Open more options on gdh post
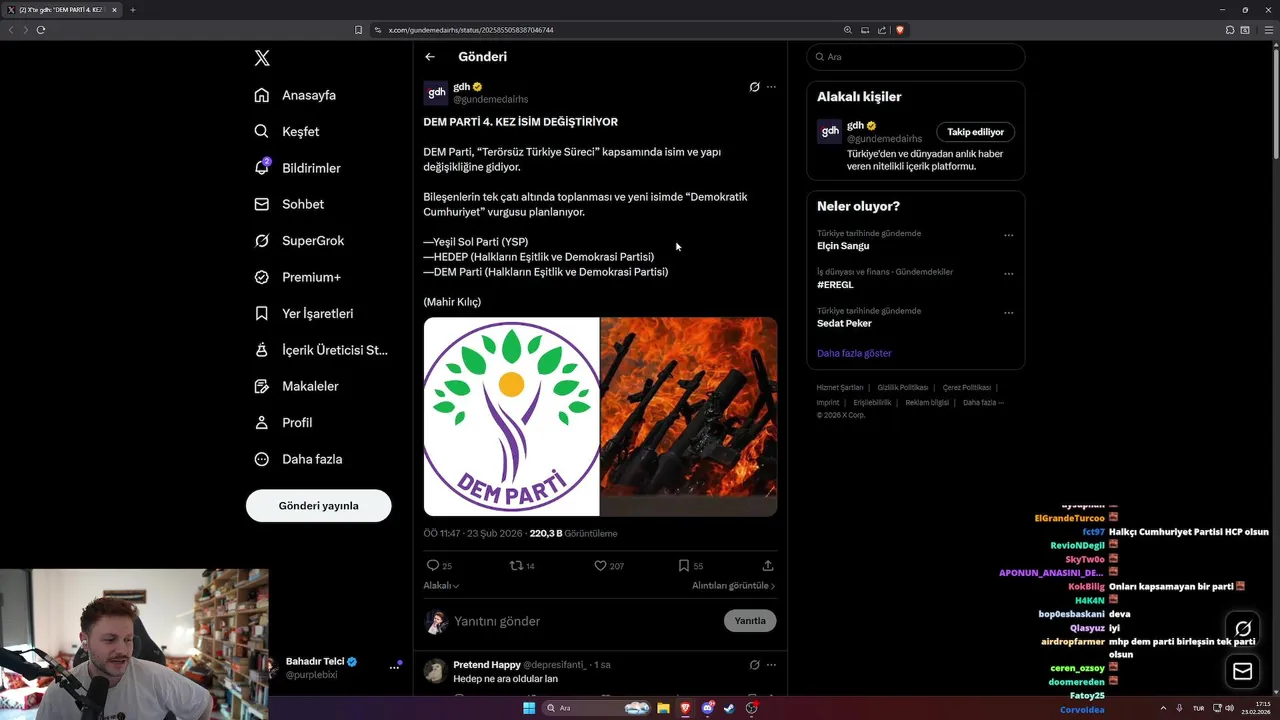Image resolution: width=1280 pixels, height=720 pixels. [771, 87]
